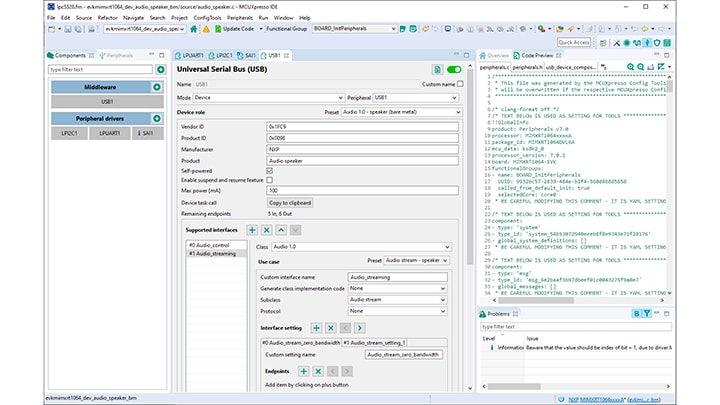Switch to the LPUART1 editor tab
The image size is (720, 405).
tap(190, 55)
